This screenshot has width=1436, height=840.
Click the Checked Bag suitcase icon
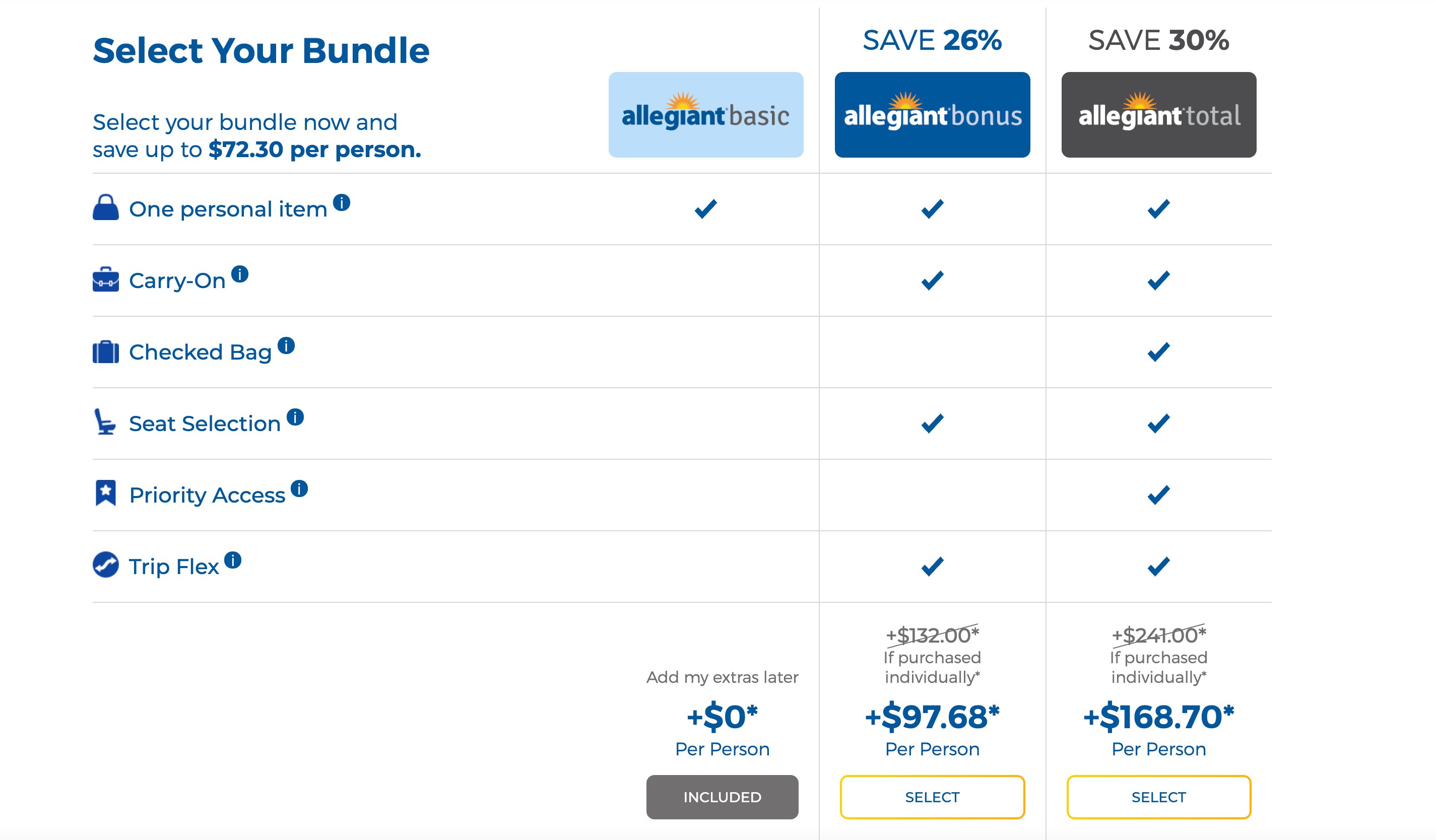pos(106,352)
